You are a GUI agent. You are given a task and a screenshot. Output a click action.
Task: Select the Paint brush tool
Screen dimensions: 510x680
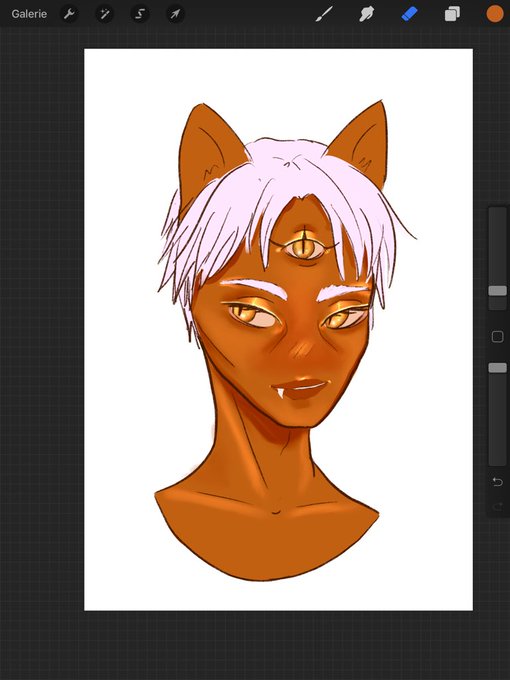pos(324,14)
